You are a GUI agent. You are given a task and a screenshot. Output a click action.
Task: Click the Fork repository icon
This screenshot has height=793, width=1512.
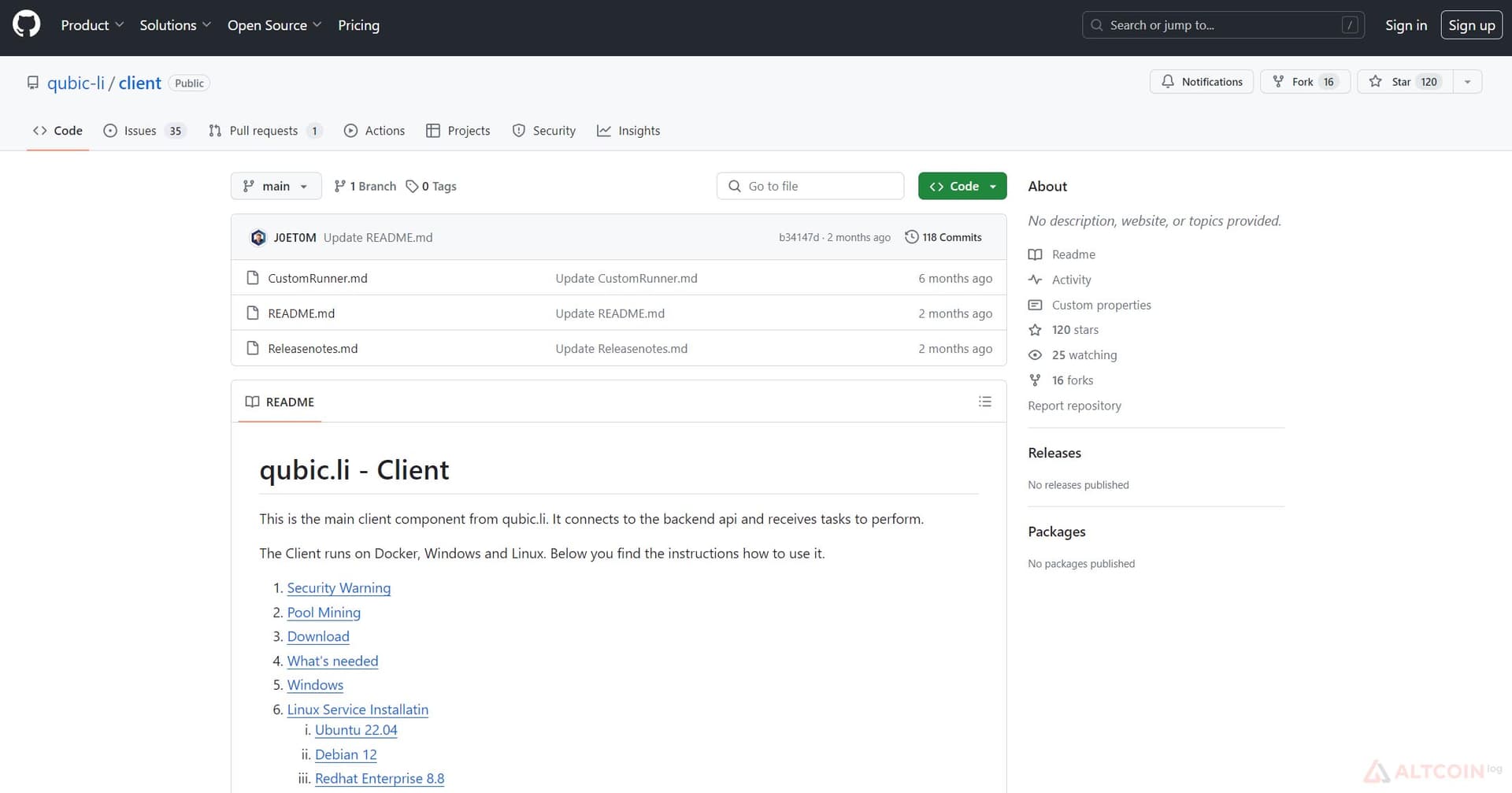[x=1278, y=81]
